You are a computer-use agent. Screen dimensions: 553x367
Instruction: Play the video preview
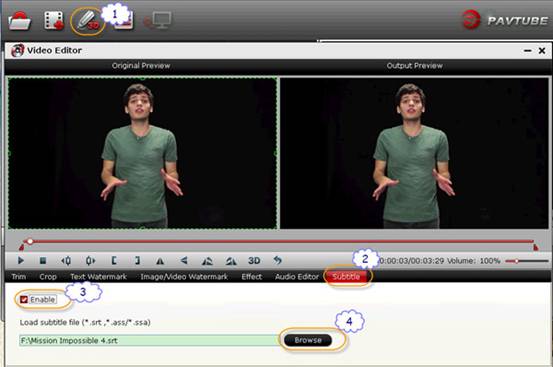[21, 261]
